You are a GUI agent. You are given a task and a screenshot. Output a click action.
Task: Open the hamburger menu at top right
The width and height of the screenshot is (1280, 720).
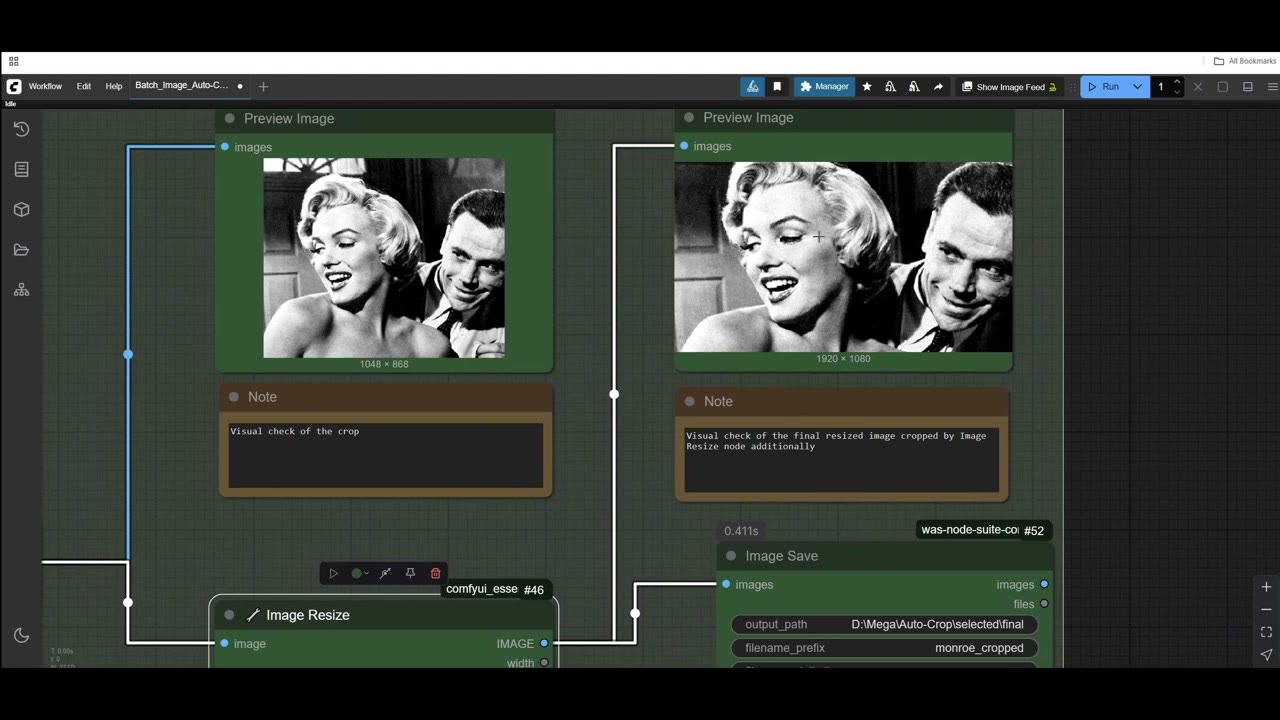[1272, 87]
